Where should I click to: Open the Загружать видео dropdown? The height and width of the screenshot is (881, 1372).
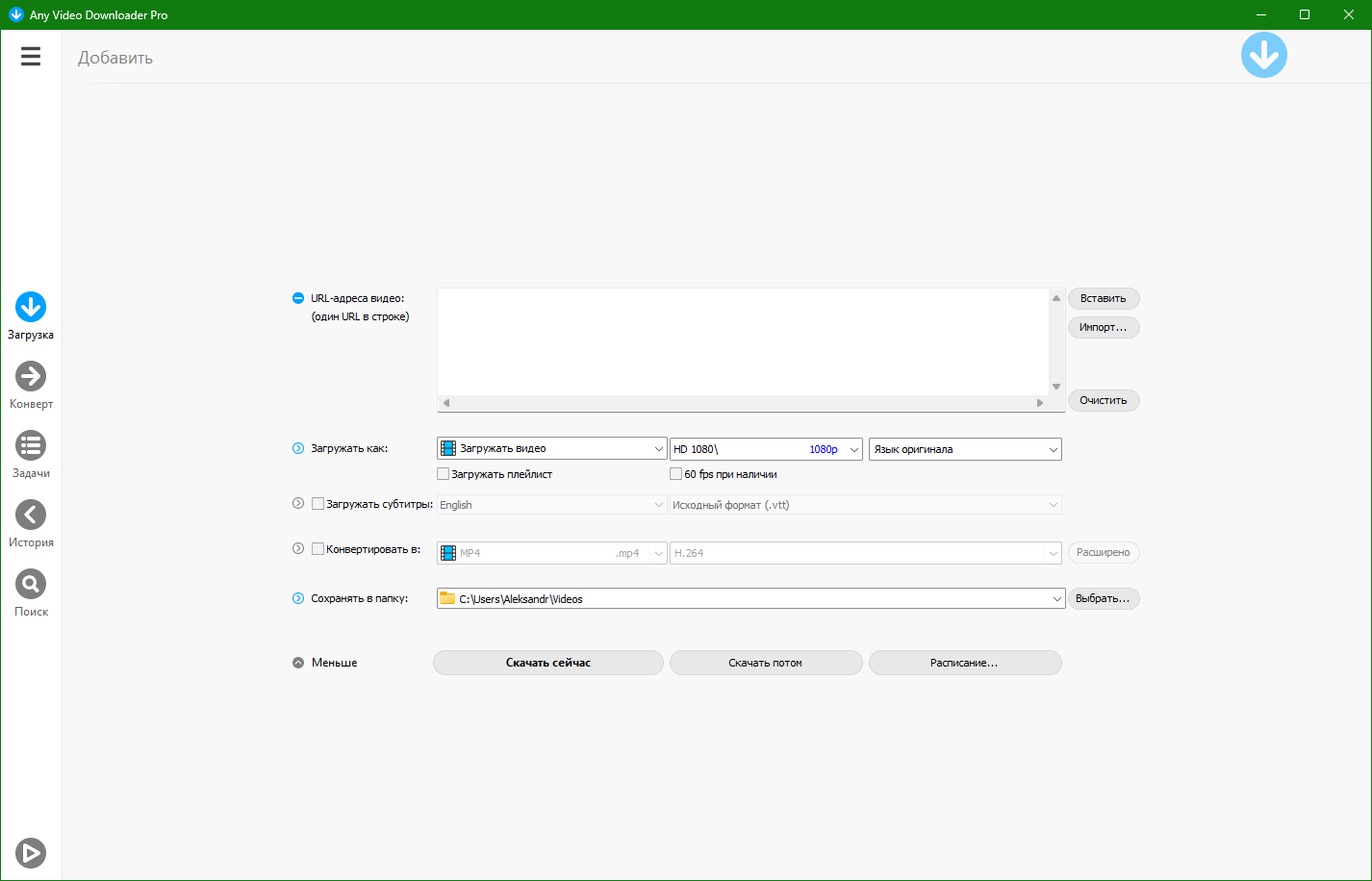point(551,449)
